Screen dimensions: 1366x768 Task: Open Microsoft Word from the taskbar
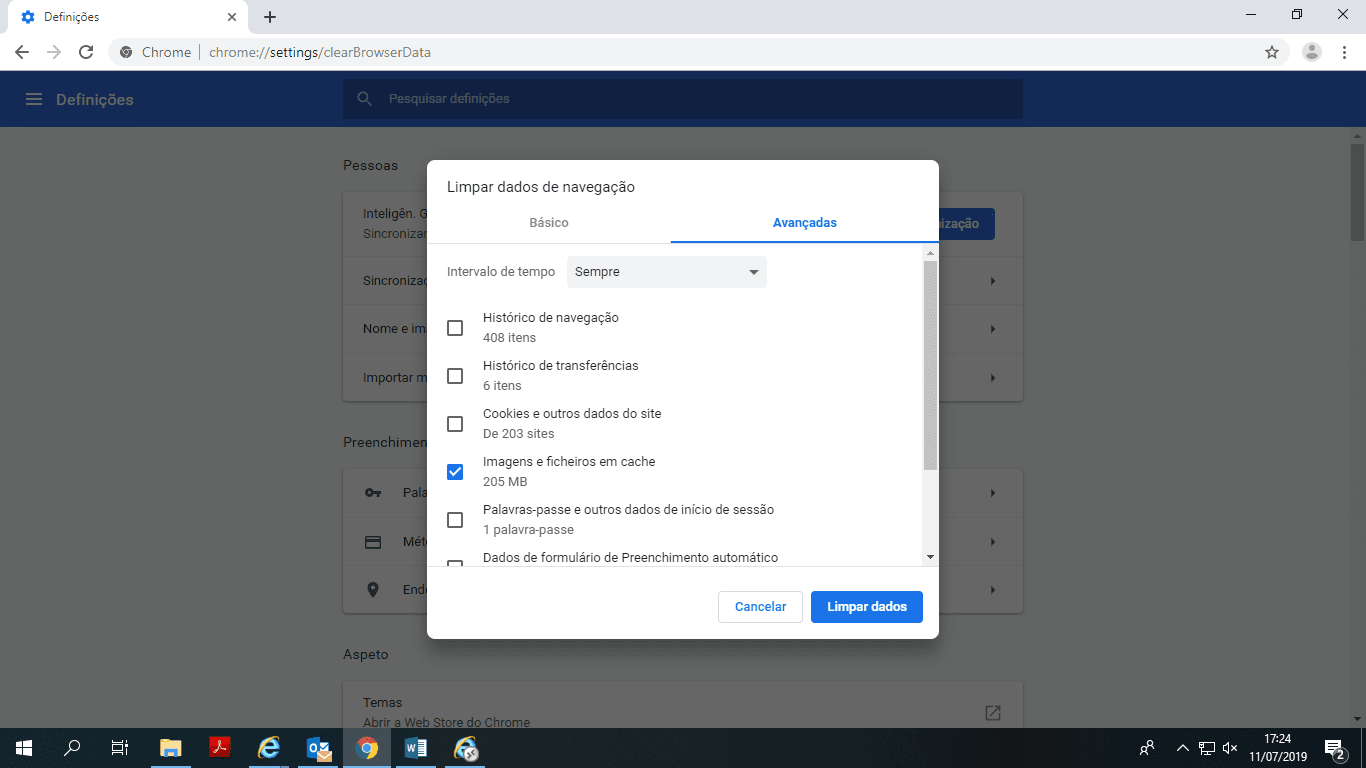(x=416, y=748)
